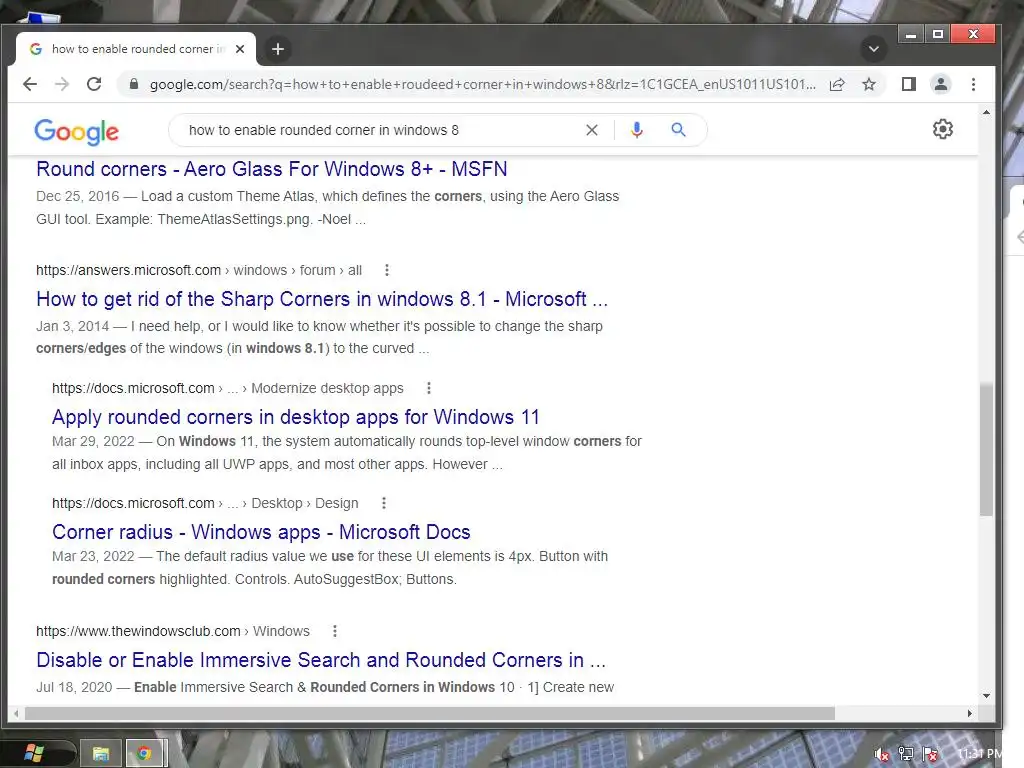This screenshot has width=1024, height=768.
Task: Open the Windows Start button
Action: (x=34, y=754)
